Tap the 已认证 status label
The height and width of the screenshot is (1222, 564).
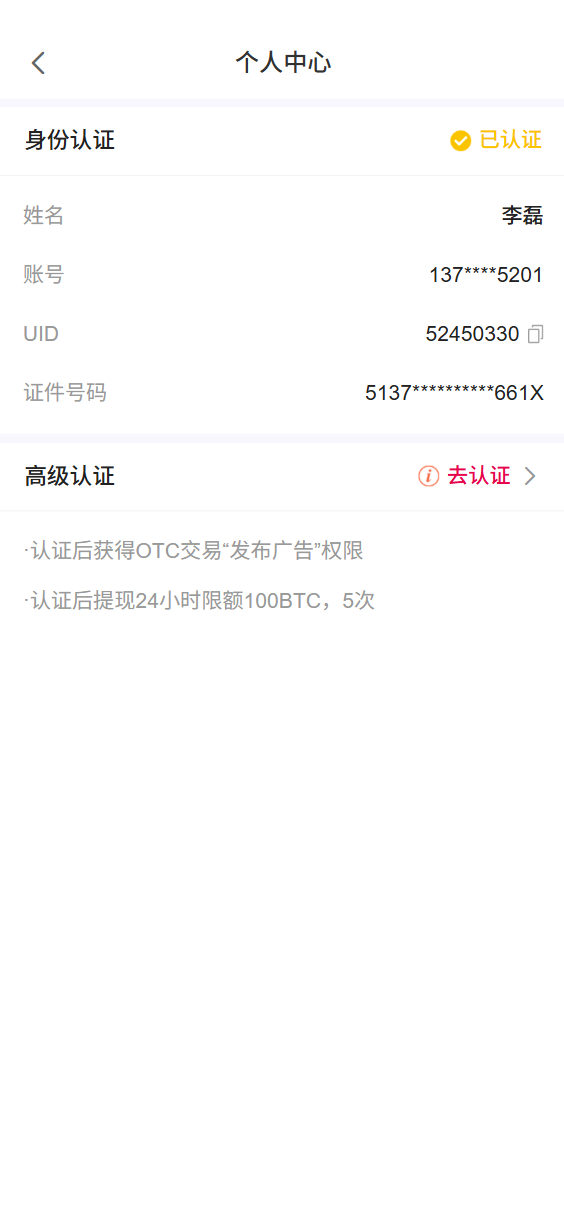(510, 140)
